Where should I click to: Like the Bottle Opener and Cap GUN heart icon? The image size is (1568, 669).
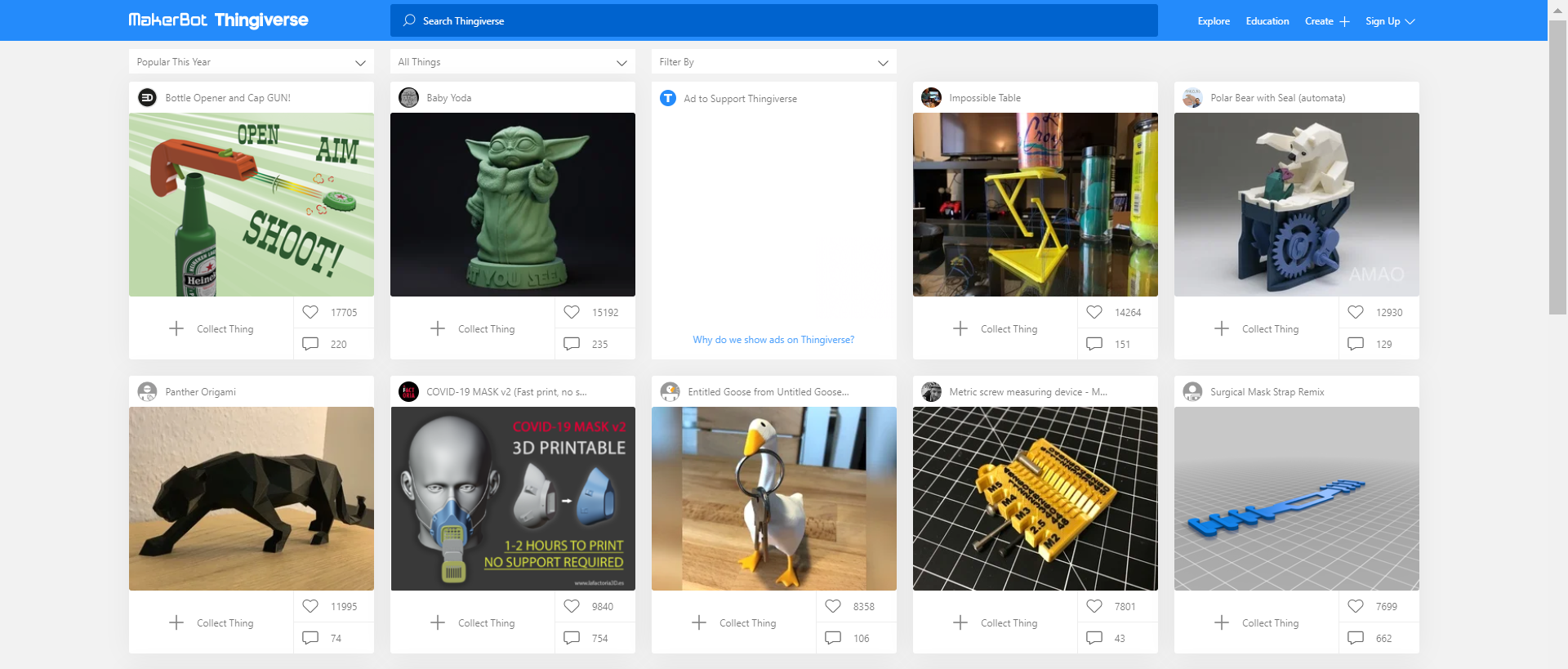click(310, 312)
